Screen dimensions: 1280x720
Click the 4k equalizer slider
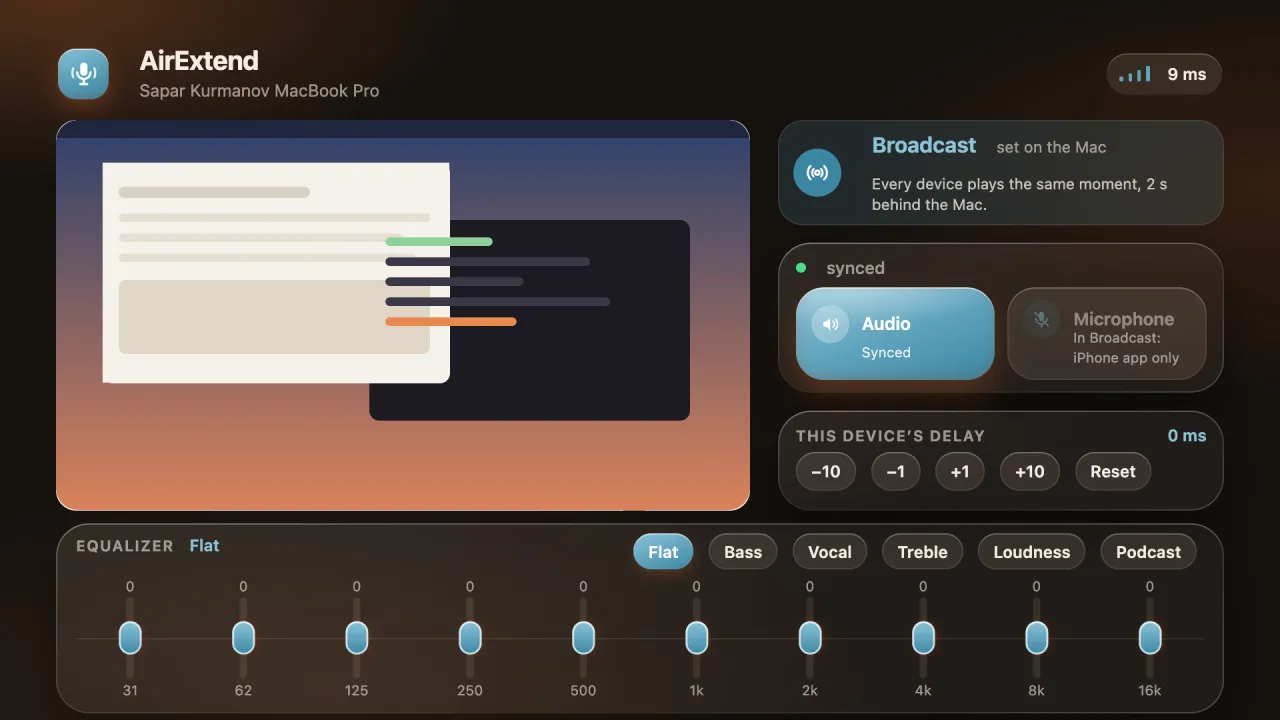[x=923, y=638]
